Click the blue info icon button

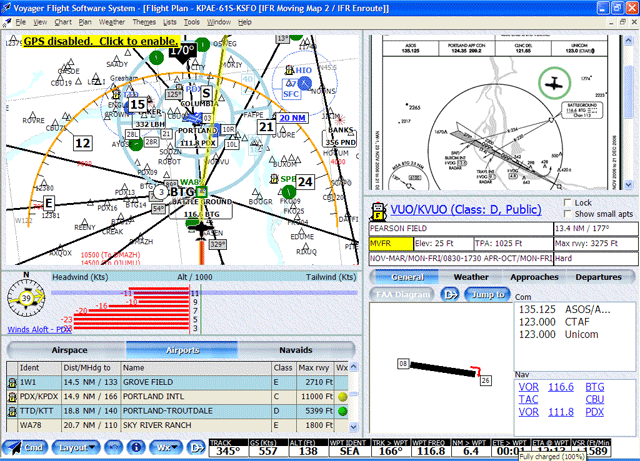pyautogui.click(x=136, y=447)
